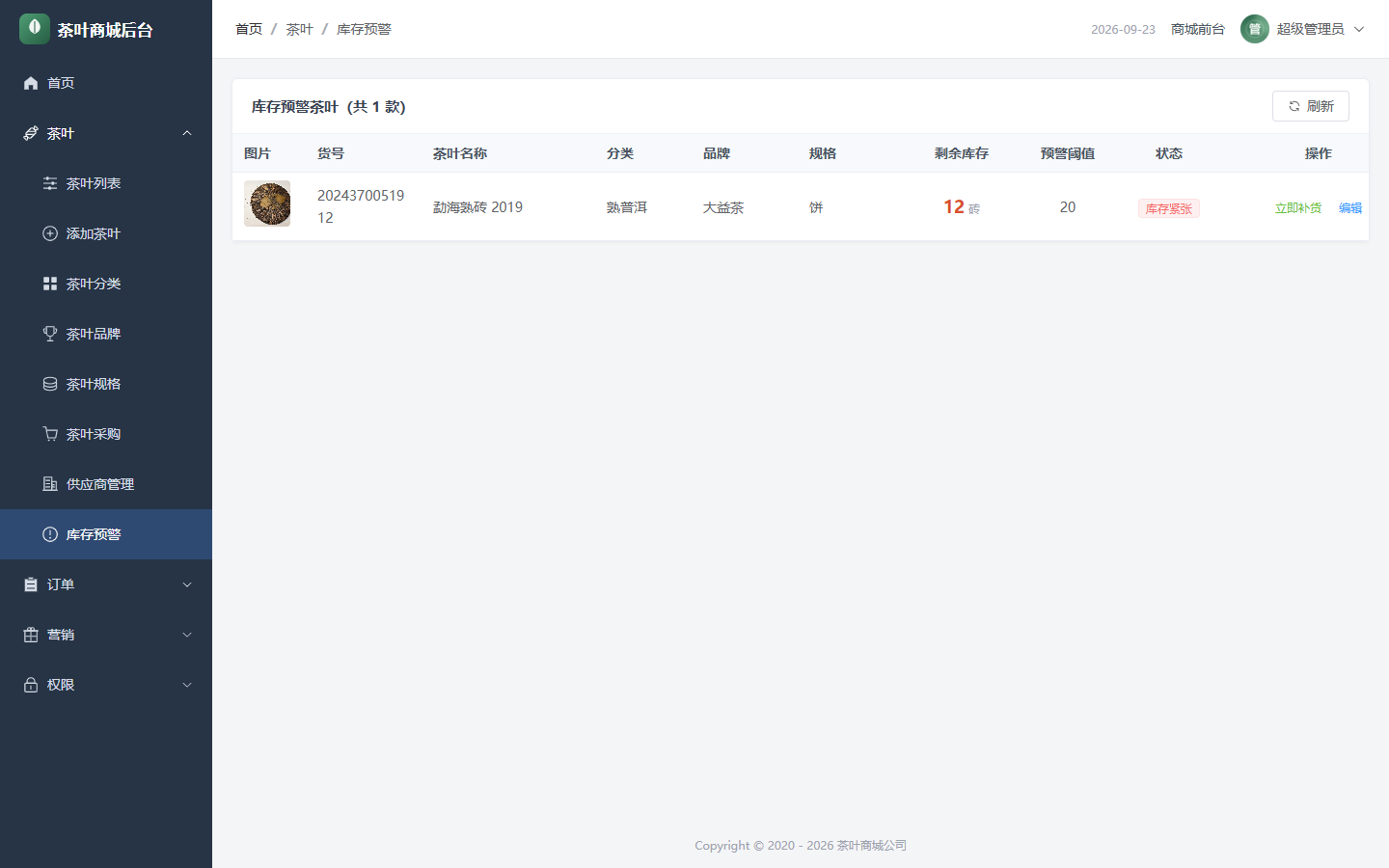This screenshot has width=1389, height=868.
Task: Click the home icon beside 首页 in sidebar
Action: pyautogui.click(x=31, y=83)
